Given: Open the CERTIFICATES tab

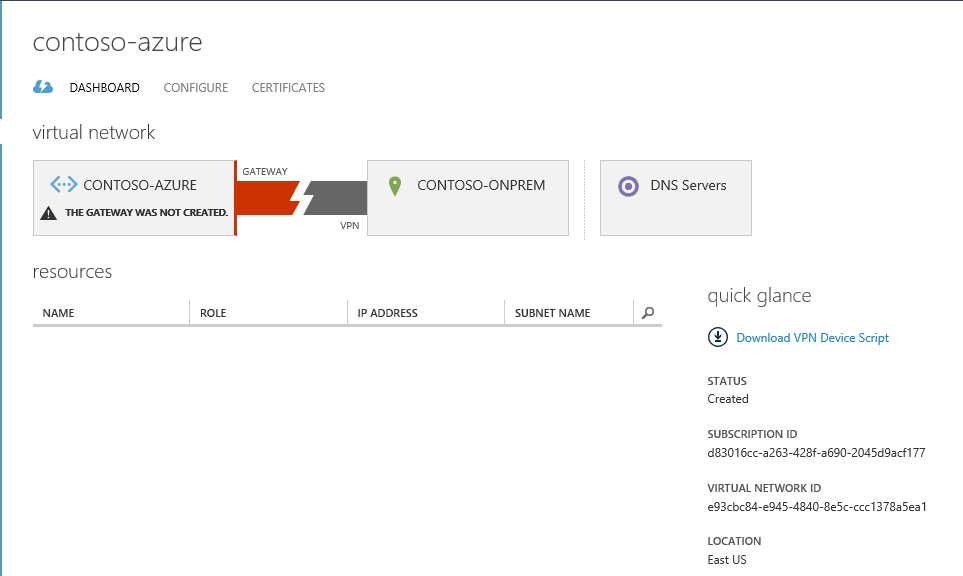Looking at the screenshot, I should tap(288, 88).
